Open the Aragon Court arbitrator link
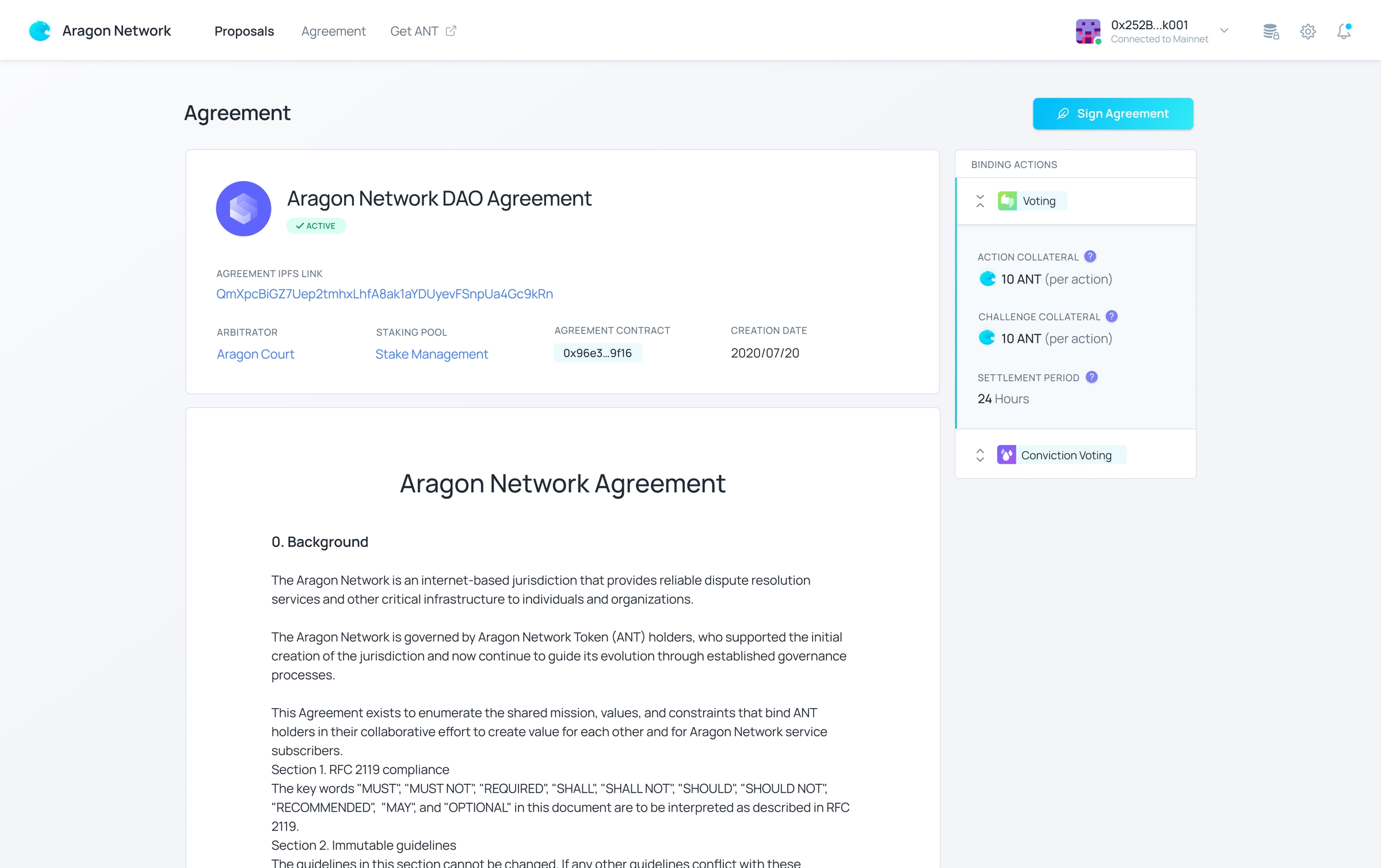The height and width of the screenshot is (868, 1381). (255, 353)
